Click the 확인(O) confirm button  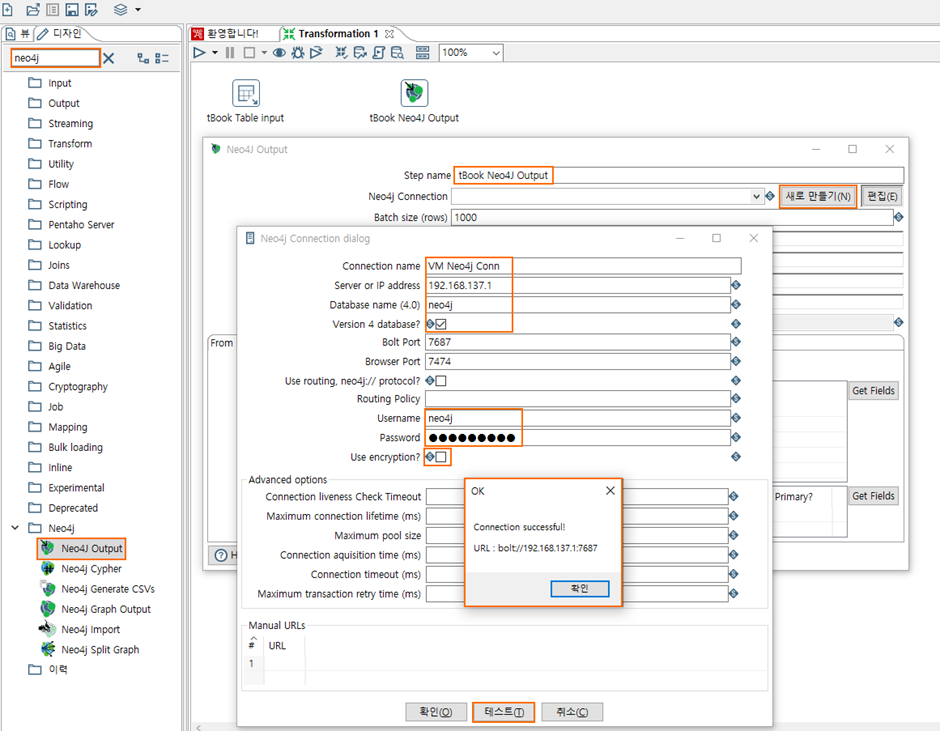(436, 712)
